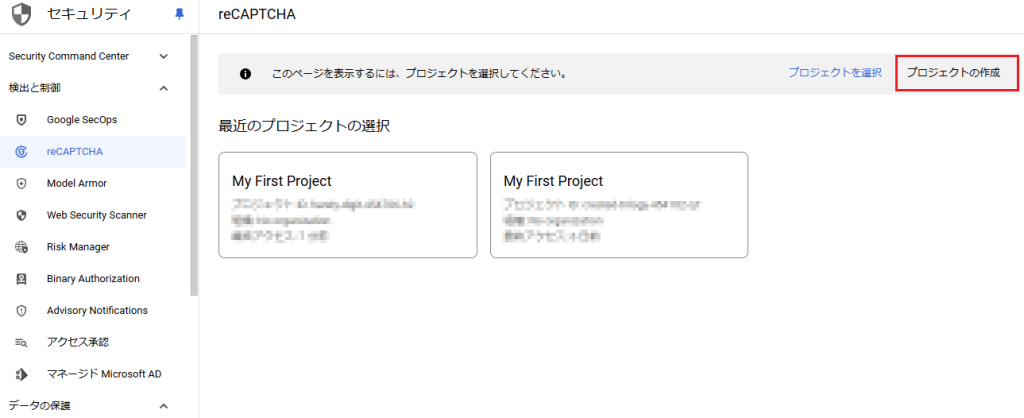Click the プロジェクトを選択 link

pyautogui.click(x=834, y=73)
